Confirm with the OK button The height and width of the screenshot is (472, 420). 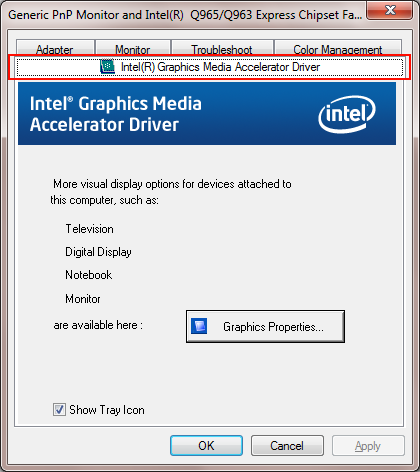click(206, 445)
